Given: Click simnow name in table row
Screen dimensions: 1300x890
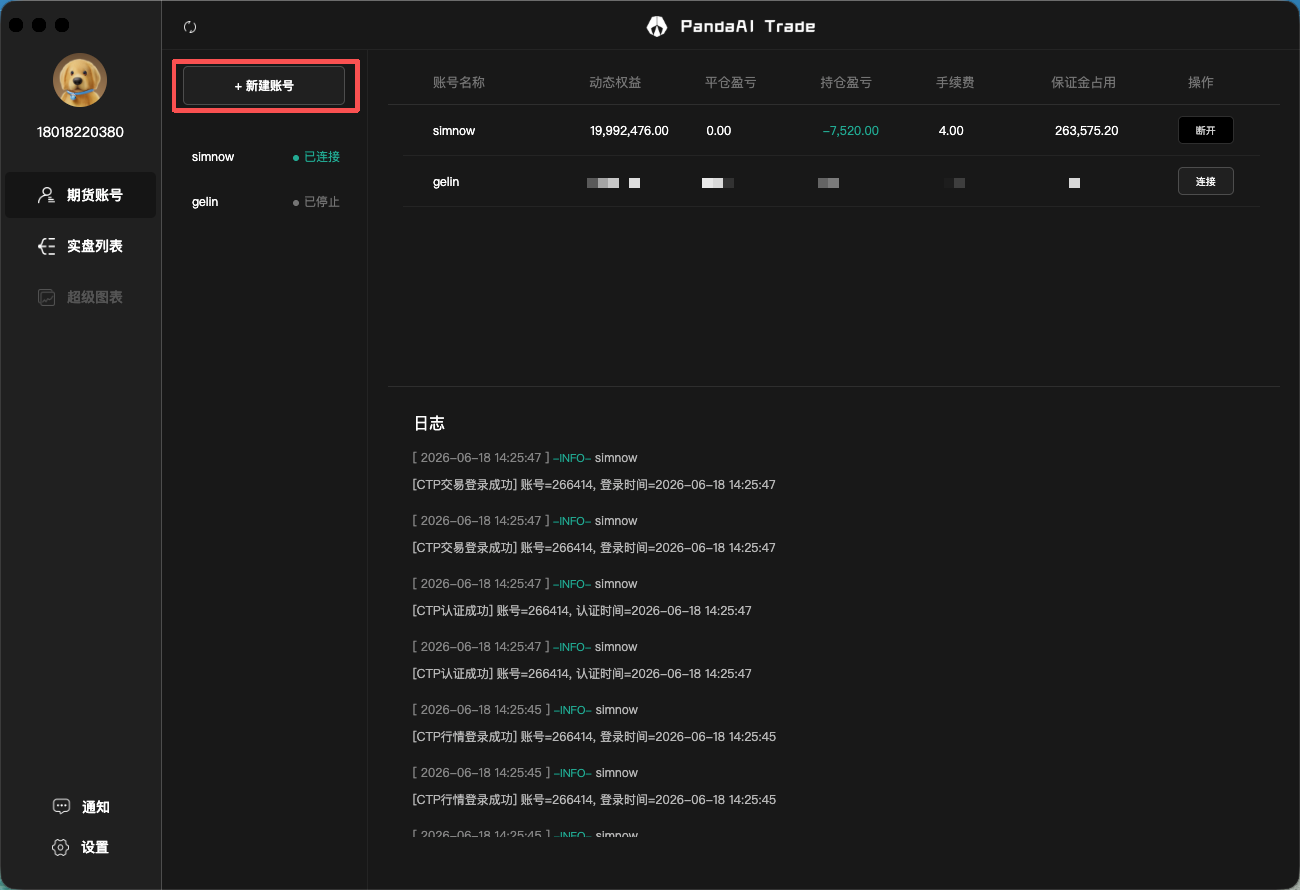Looking at the screenshot, I should [454, 131].
